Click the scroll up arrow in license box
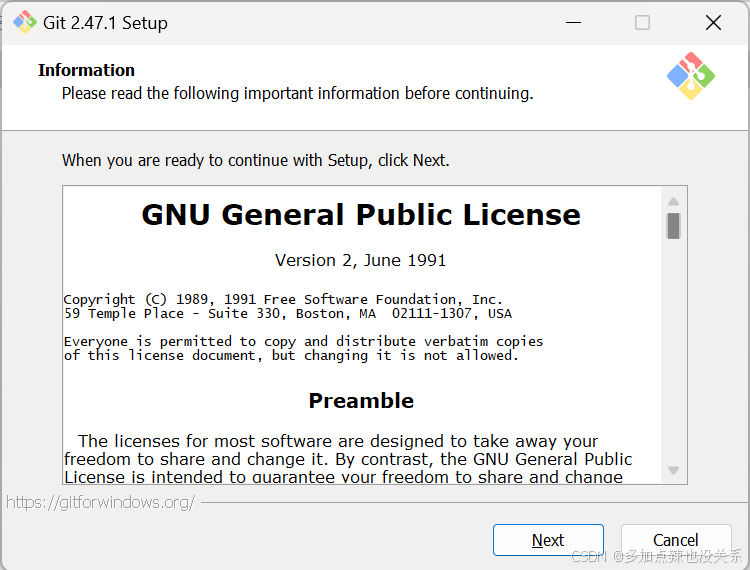Screen dimensions: 750x570 (x=673, y=201)
